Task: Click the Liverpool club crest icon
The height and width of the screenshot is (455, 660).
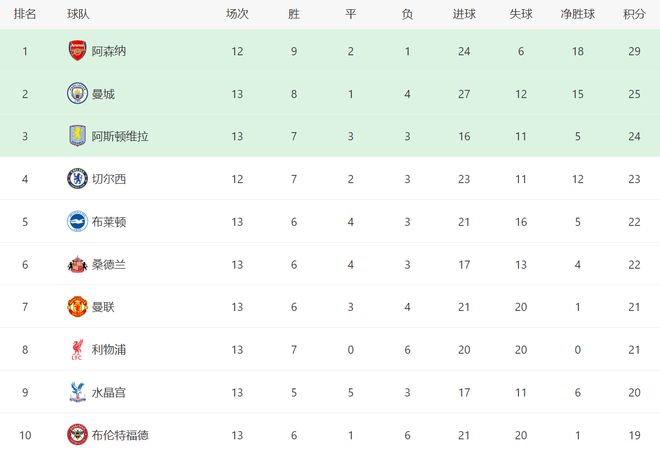Action: pos(77,350)
